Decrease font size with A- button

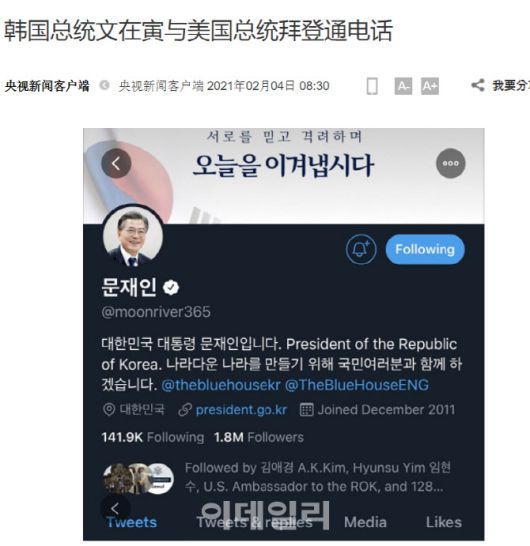(403, 86)
